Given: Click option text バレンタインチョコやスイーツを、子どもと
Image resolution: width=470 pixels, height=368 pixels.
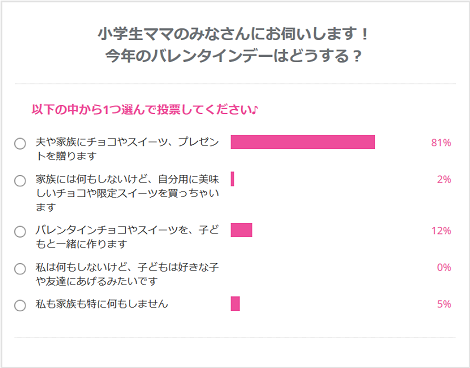Looking at the screenshot, I should [127, 237].
